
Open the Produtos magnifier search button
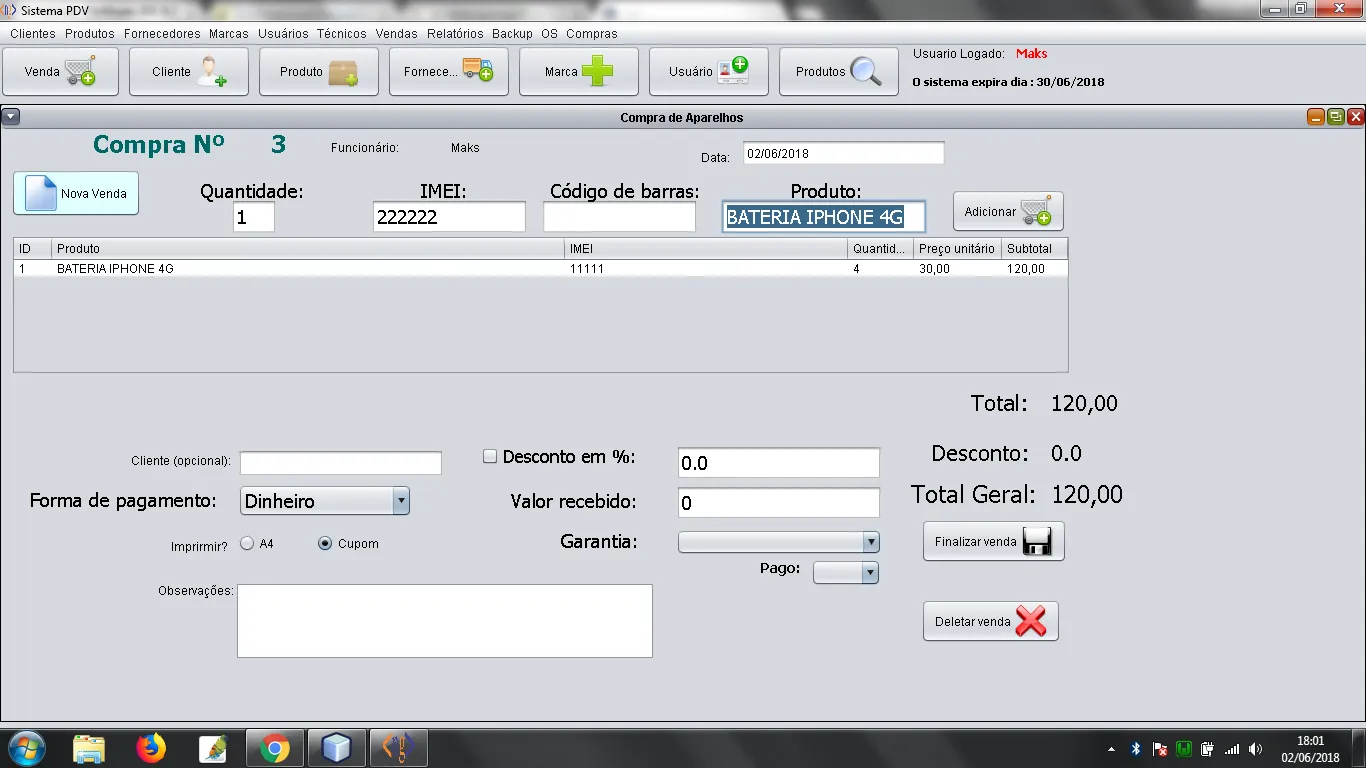(x=839, y=72)
